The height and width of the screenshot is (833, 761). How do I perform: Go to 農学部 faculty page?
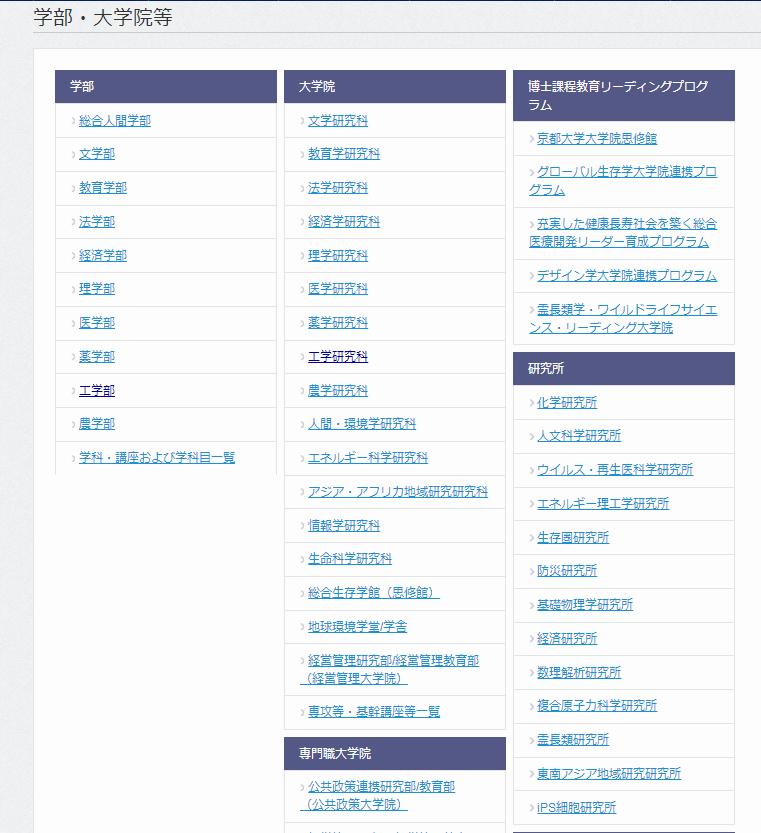coord(96,424)
